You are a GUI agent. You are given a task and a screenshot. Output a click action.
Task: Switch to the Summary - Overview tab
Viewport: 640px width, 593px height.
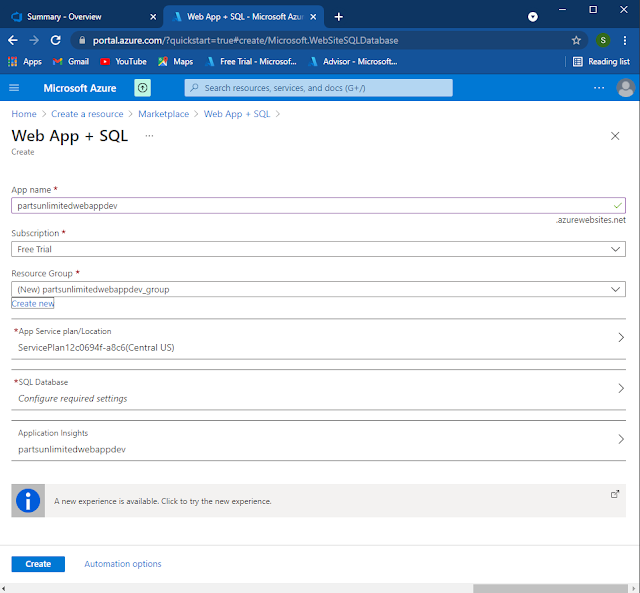pyautogui.click(x=64, y=17)
